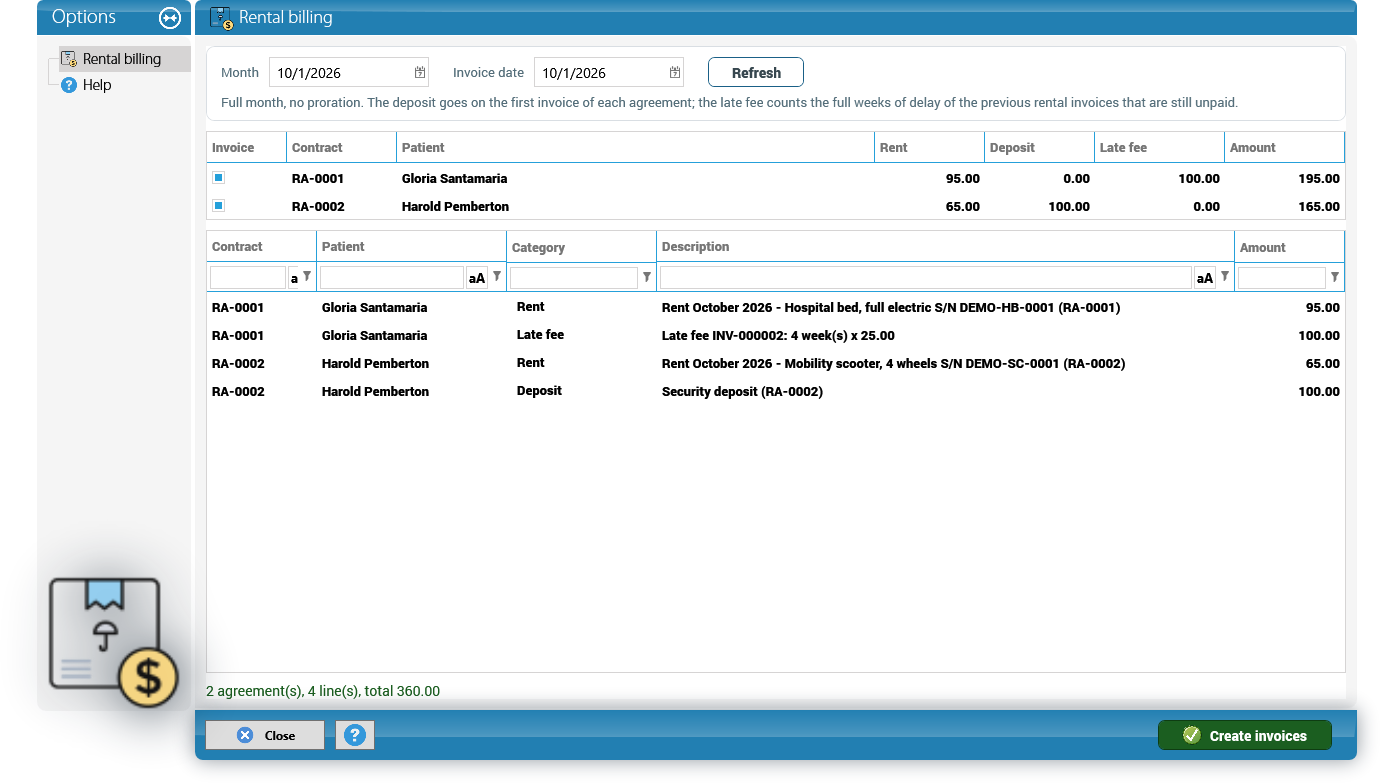
Task: Click Create invoices
Action: 1245,735
